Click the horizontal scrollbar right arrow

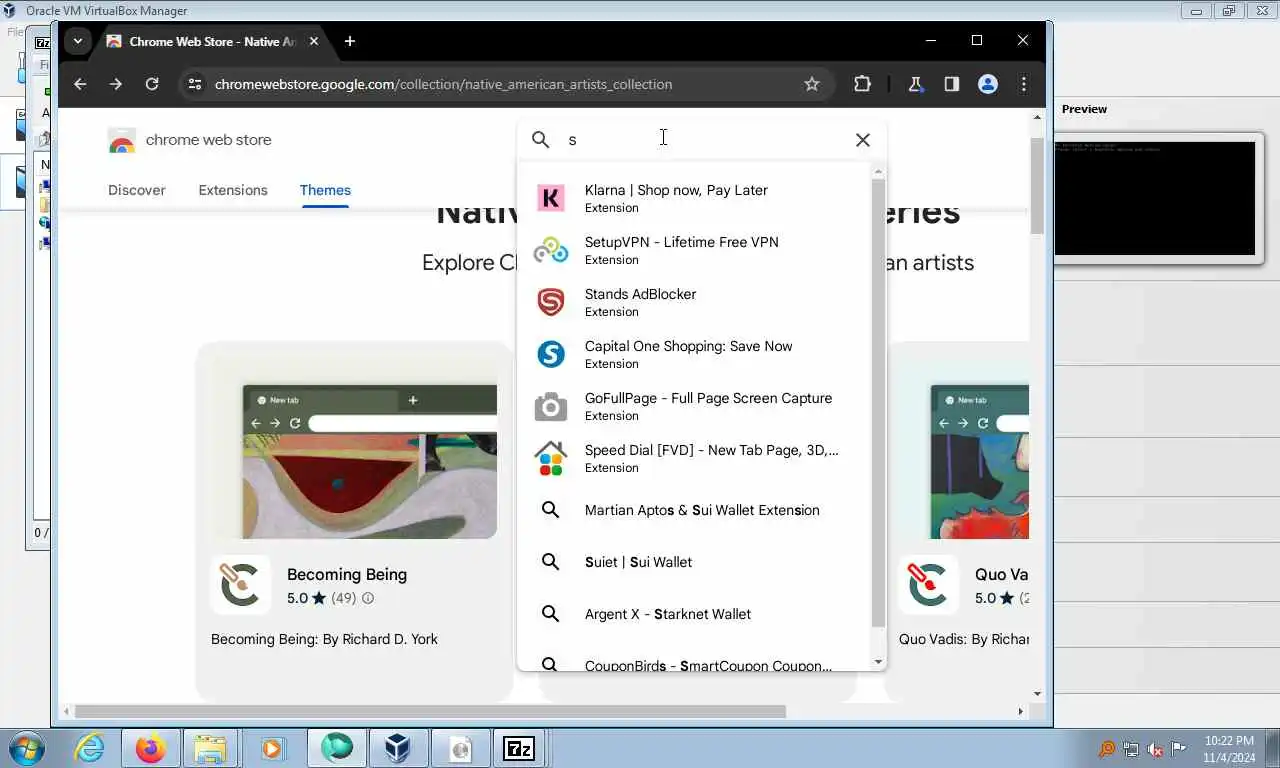pyautogui.click(x=1020, y=711)
